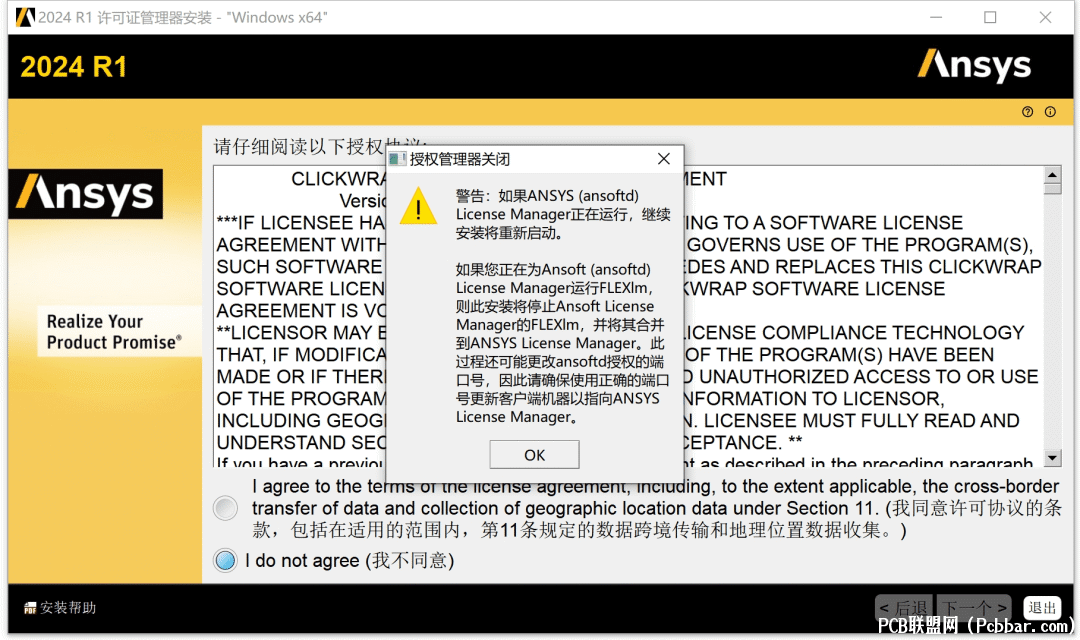Click the dialog paragraph starting with 如果您正在为Ansoft
The height and width of the screenshot is (640, 1080).
pyautogui.click(x=562, y=343)
